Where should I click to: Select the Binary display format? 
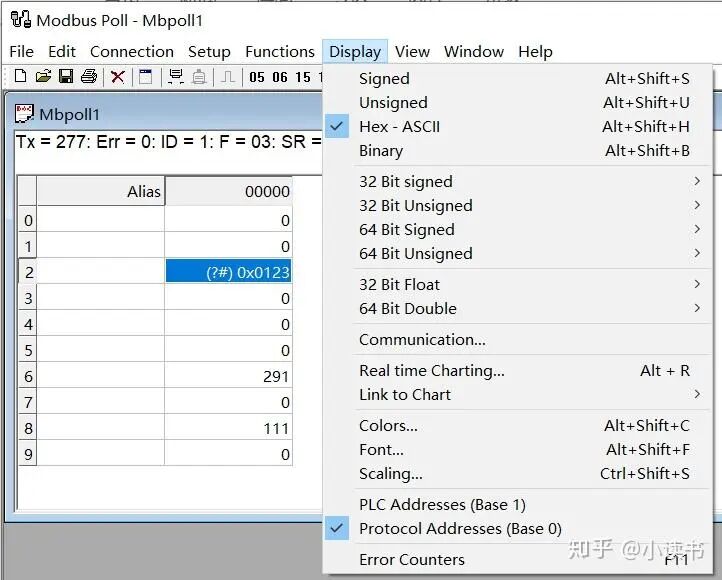[518, 151]
